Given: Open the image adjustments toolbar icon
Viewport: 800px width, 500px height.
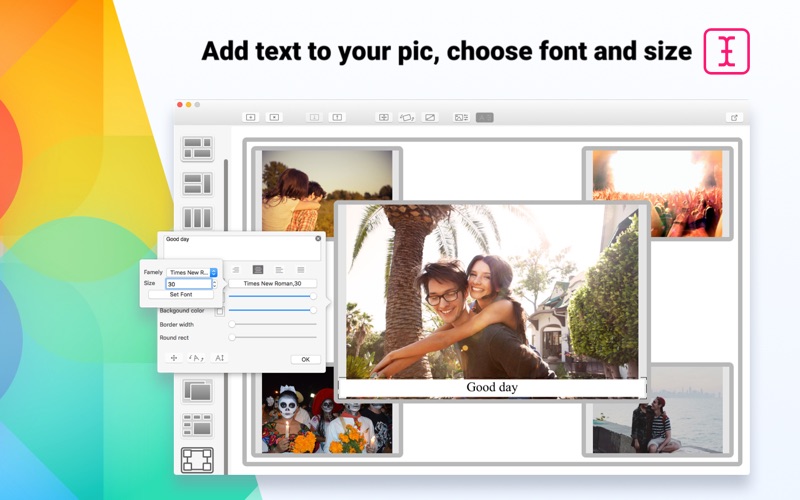Looking at the screenshot, I should pyautogui.click(x=461, y=117).
